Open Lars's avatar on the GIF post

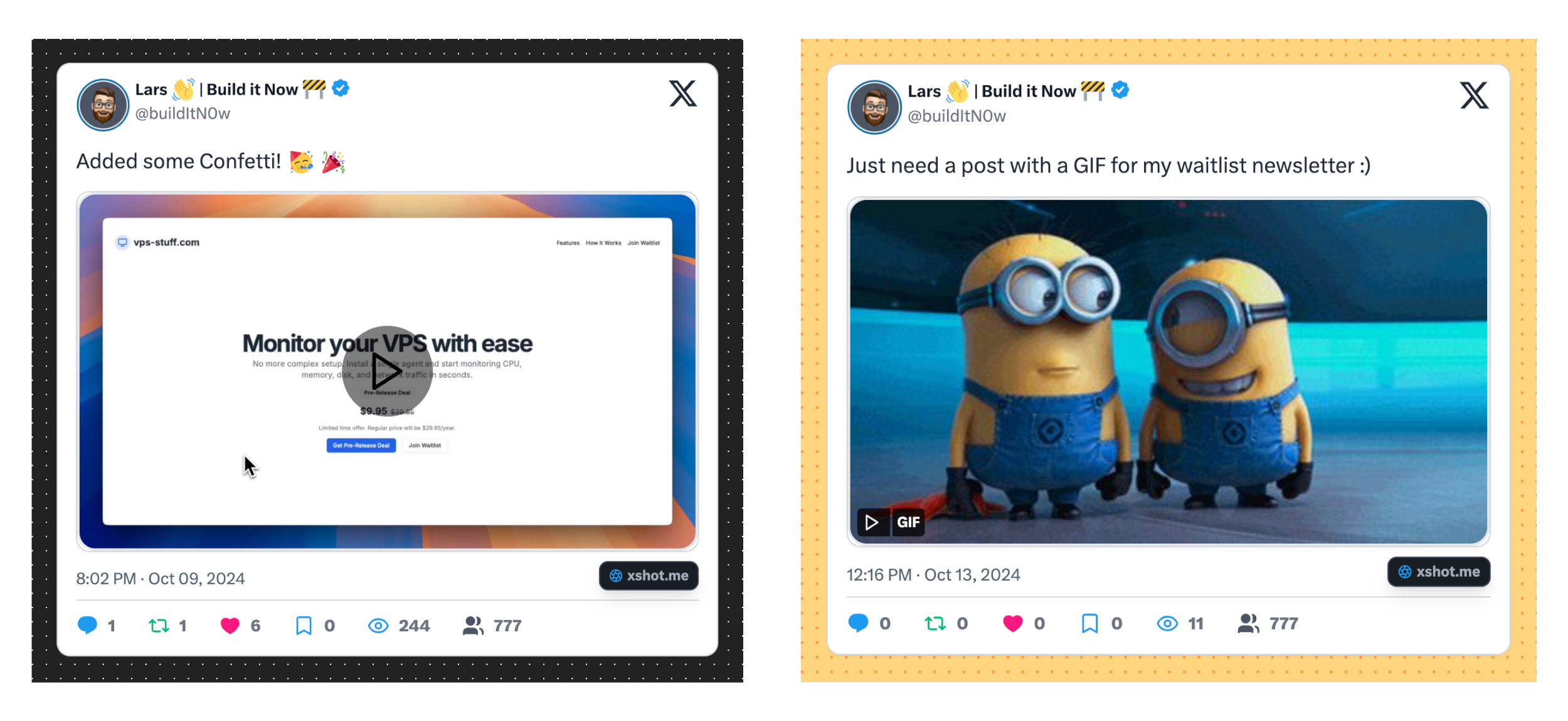pyautogui.click(x=874, y=107)
